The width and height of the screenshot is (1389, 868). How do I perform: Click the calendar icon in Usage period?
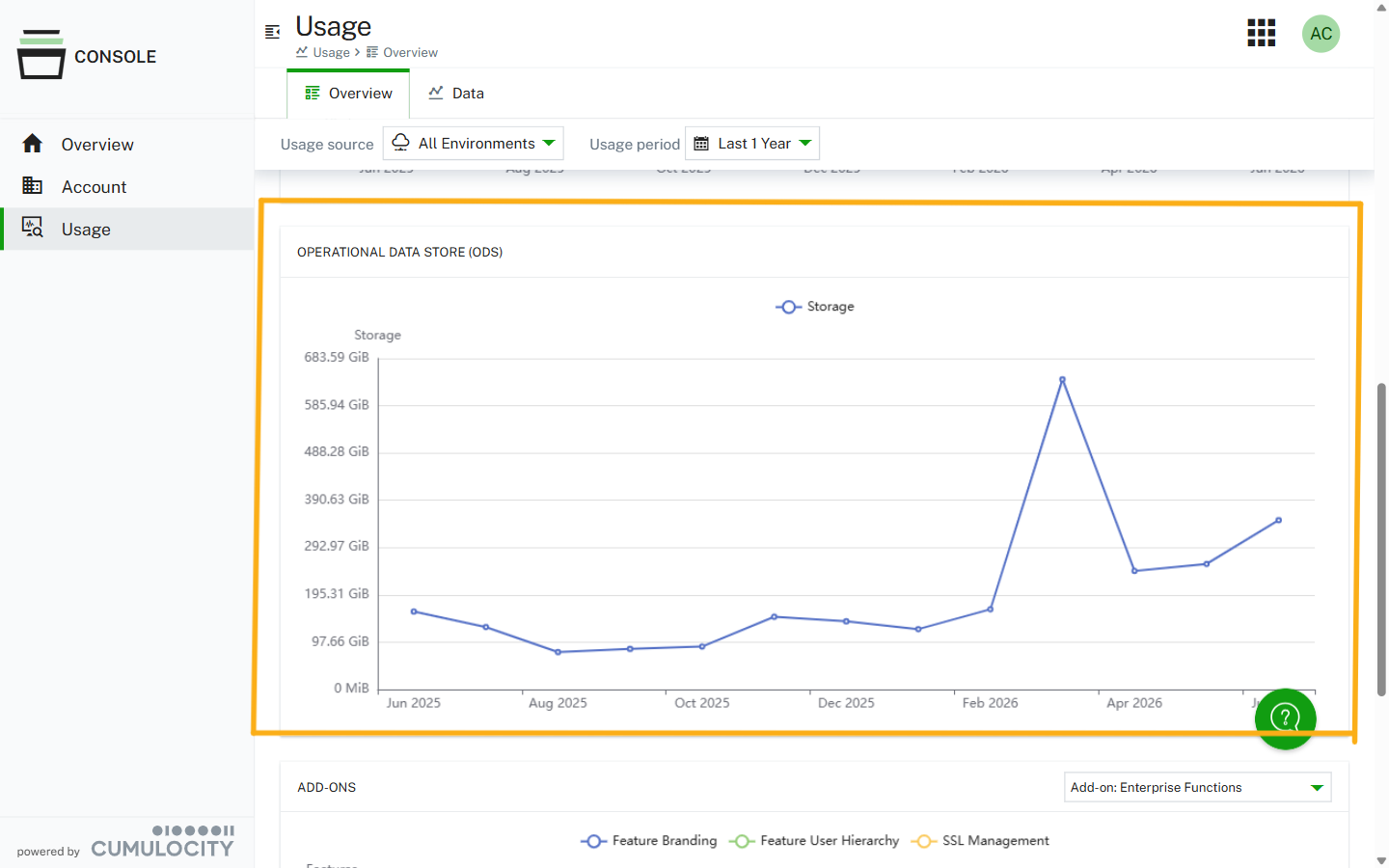point(701,144)
